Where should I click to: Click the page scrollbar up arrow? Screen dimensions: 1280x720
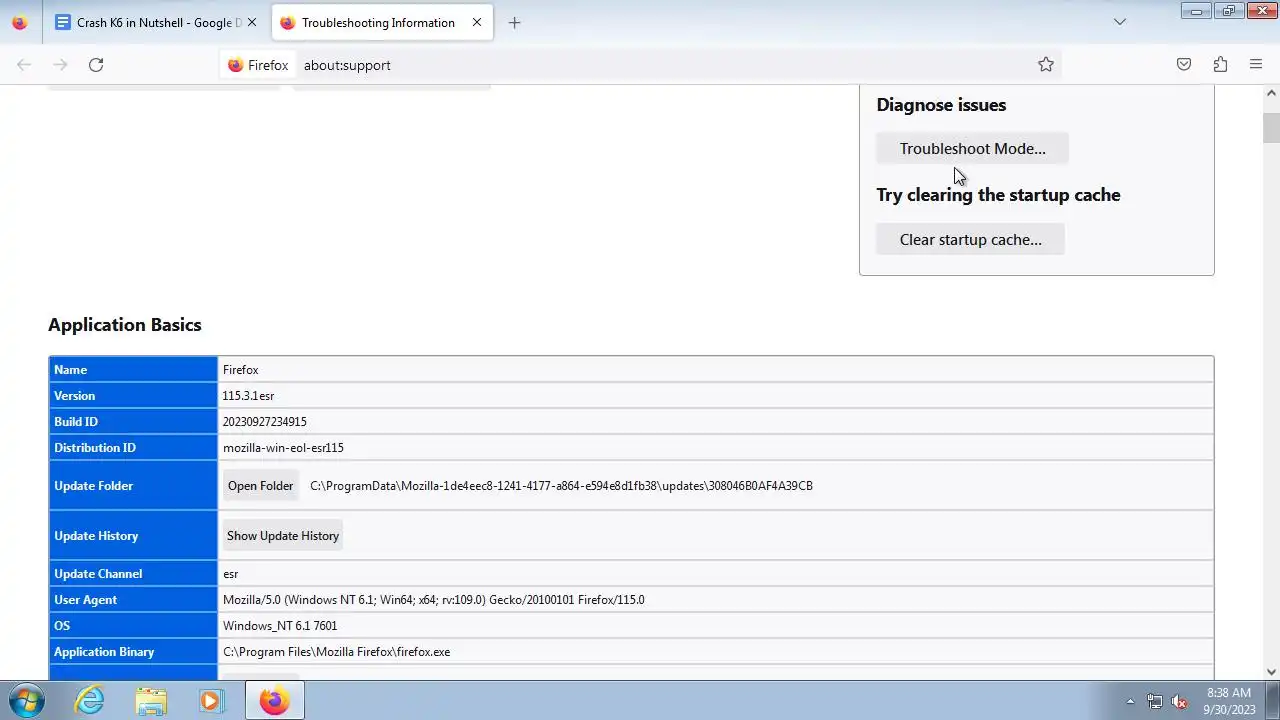(x=1271, y=93)
